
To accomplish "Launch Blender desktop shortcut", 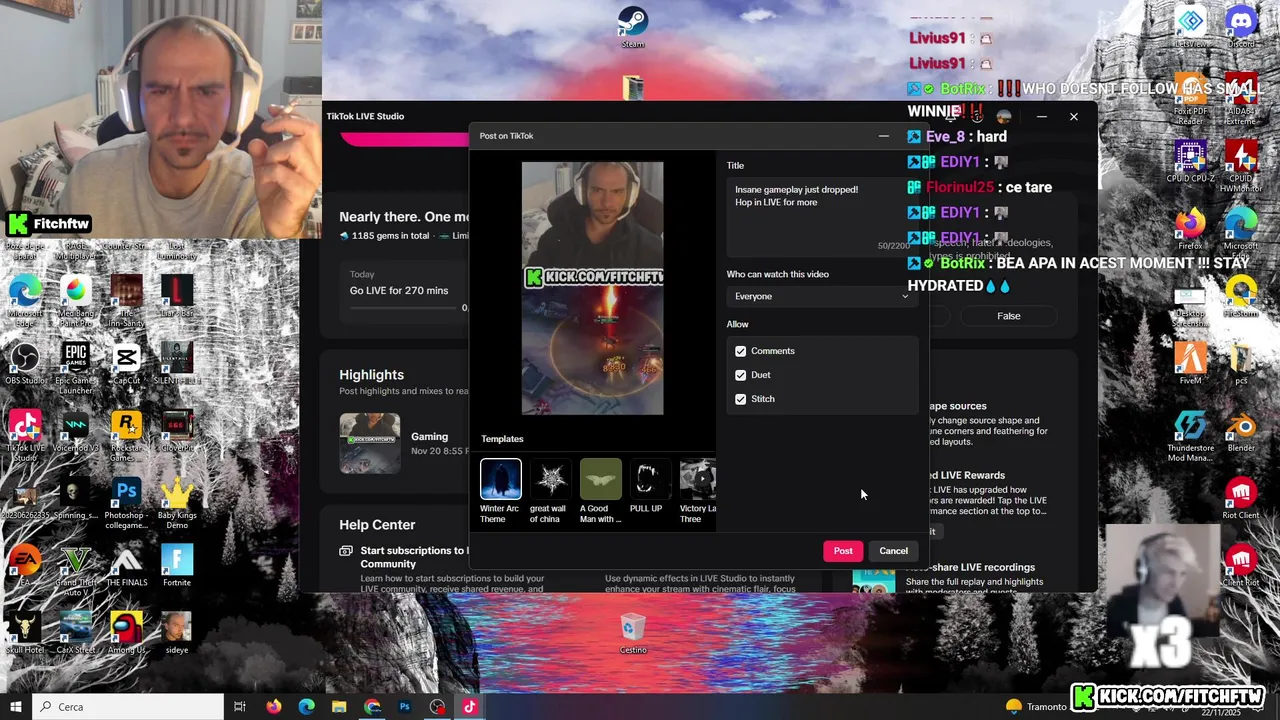I will click(1241, 431).
